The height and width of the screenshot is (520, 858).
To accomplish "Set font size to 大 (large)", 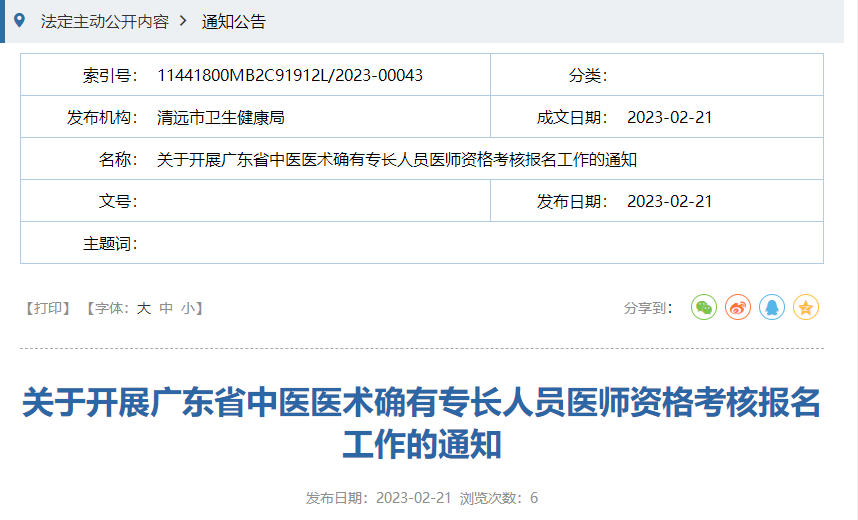I will point(143,308).
